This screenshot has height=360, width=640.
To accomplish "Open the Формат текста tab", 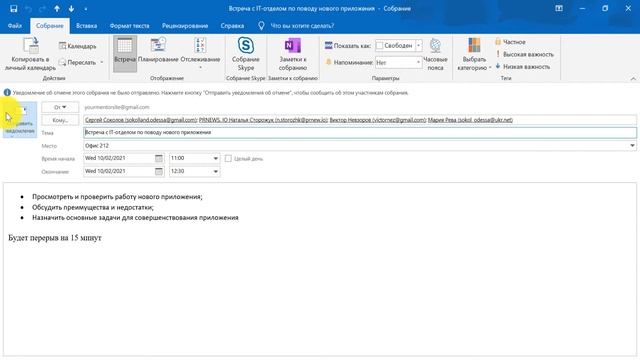I will tap(129, 26).
